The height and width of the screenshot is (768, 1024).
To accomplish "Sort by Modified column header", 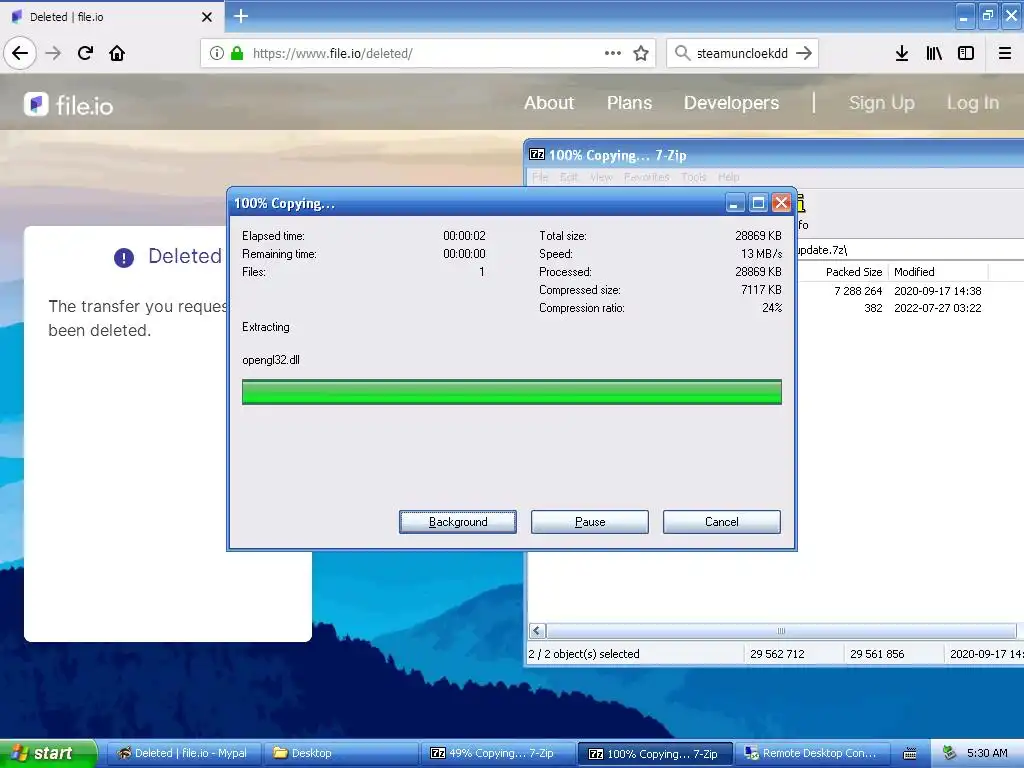I will 938,272.
